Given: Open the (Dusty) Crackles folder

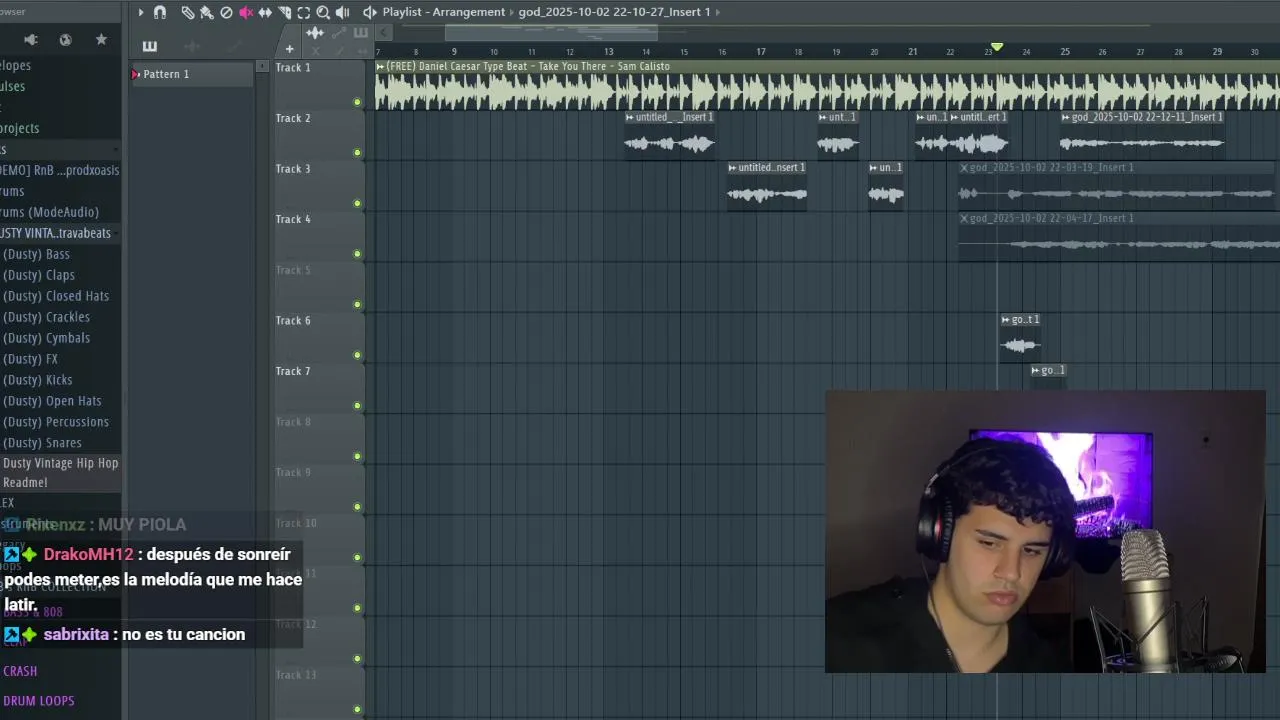Looking at the screenshot, I should coord(46,317).
